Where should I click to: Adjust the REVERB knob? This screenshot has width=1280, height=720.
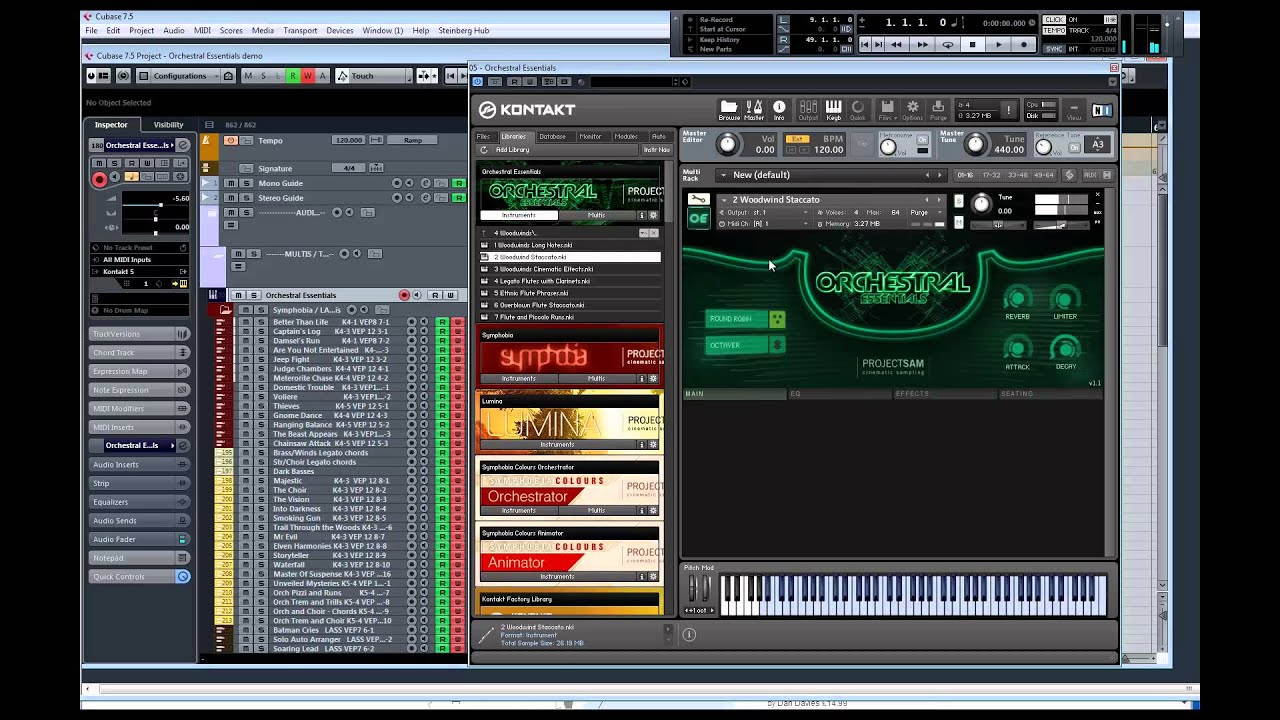tap(1017, 298)
